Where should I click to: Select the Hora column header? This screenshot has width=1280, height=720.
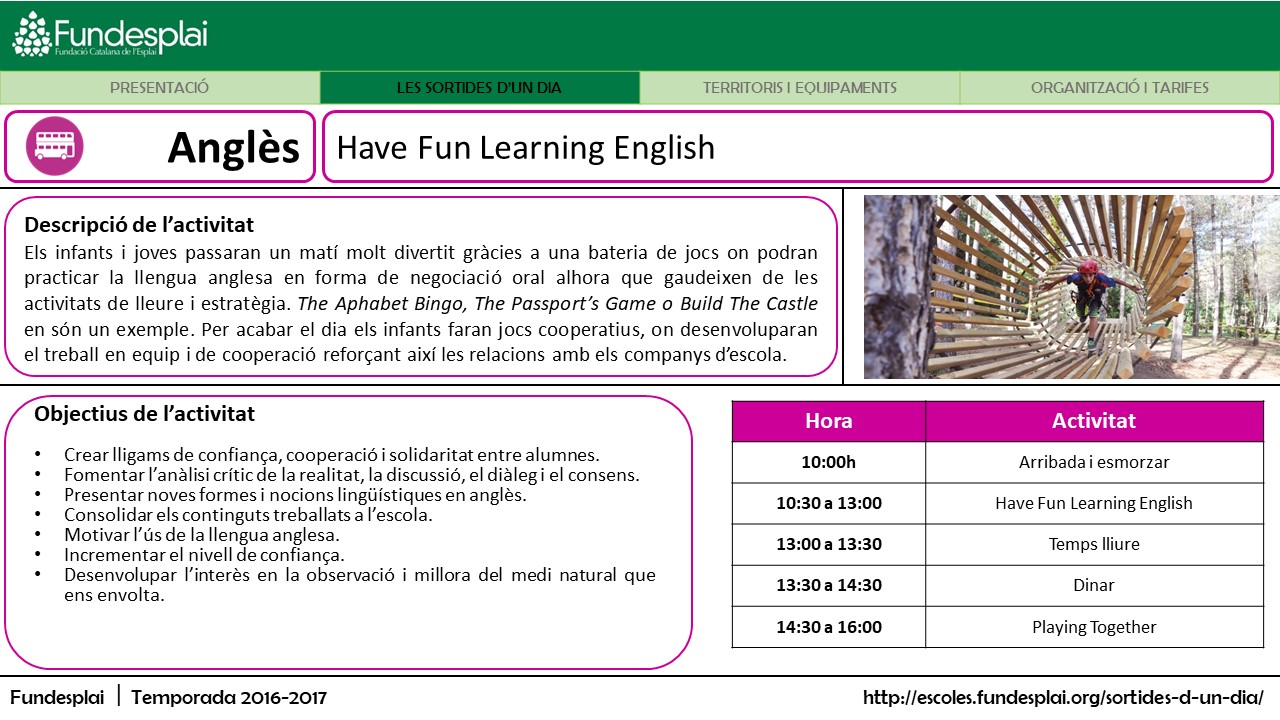coord(828,421)
